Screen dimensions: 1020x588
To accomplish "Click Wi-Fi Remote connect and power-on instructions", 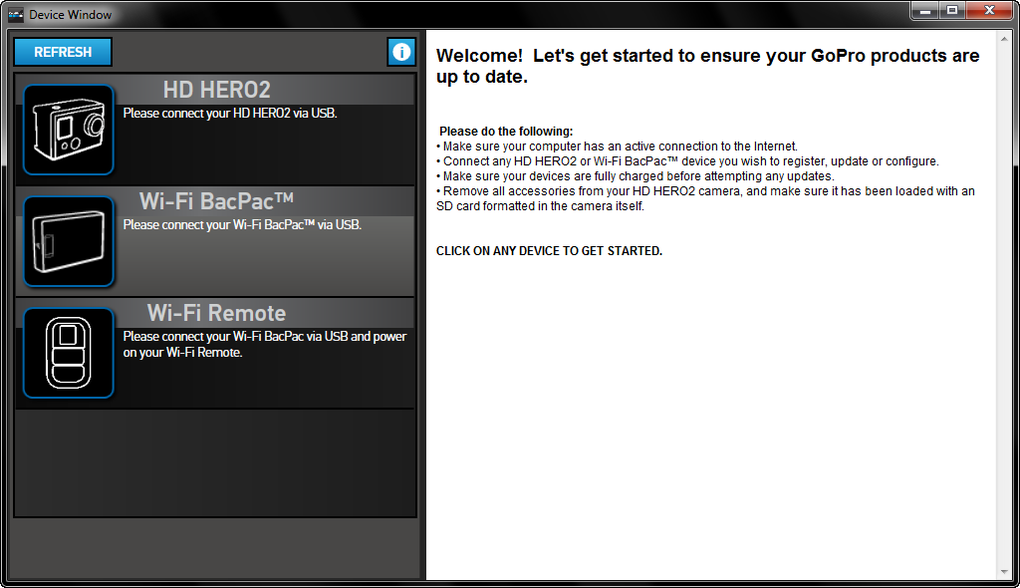I will (x=265, y=344).
